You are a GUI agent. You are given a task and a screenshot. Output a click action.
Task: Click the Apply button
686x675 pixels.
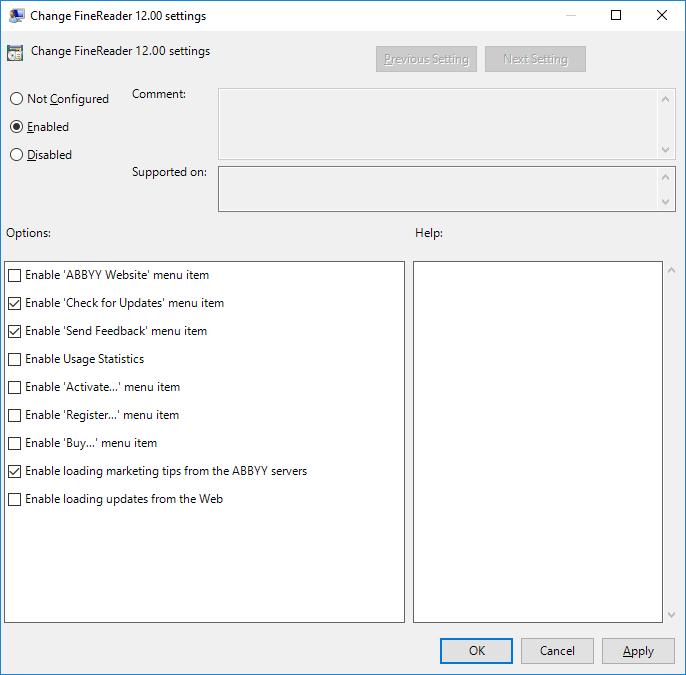[x=638, y=651]
